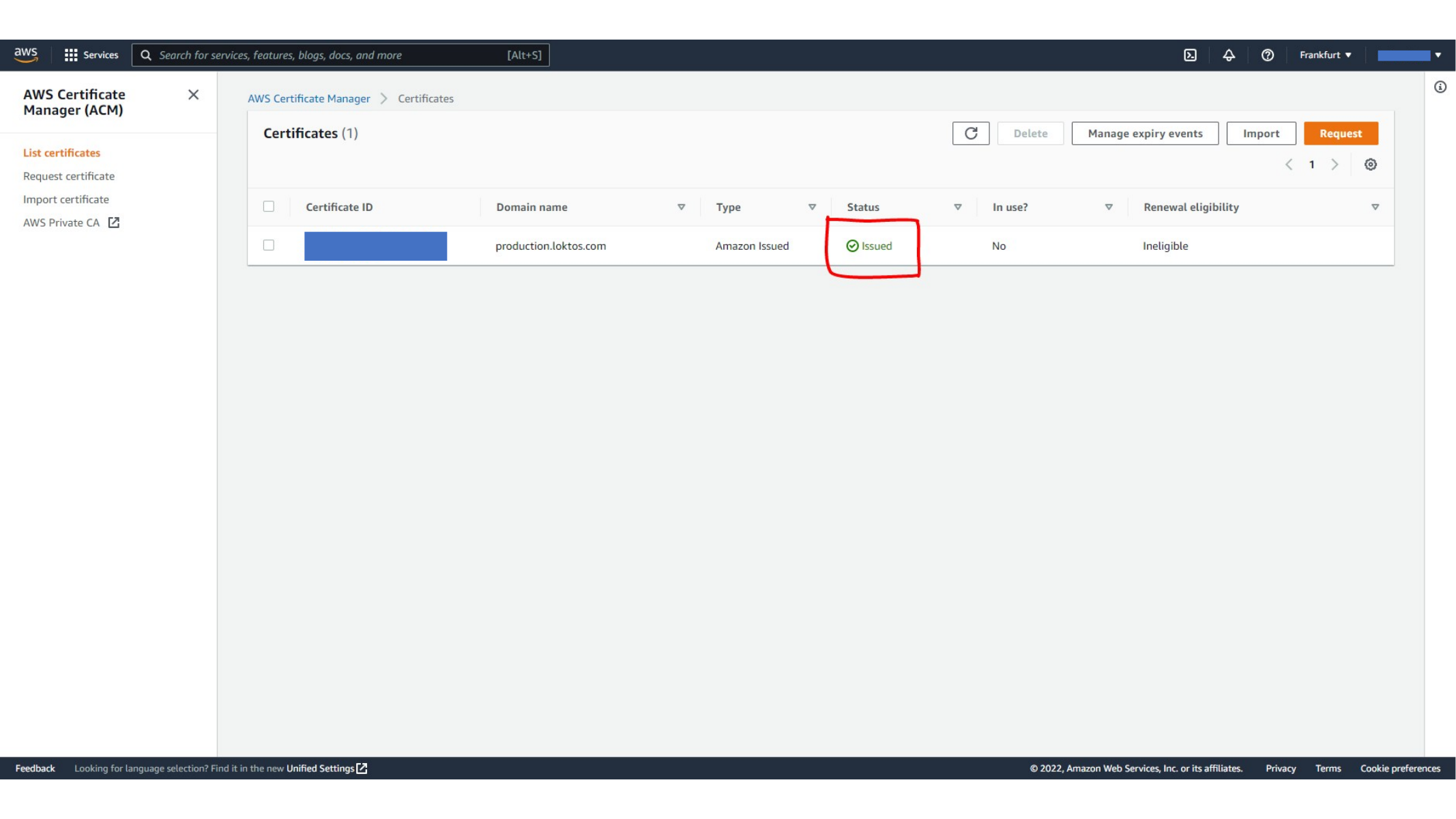Viewport: 1456px width, 819px height.
Task: Open table preferences gear icon
Action: pyautogui.click(x=1370, y=164)
